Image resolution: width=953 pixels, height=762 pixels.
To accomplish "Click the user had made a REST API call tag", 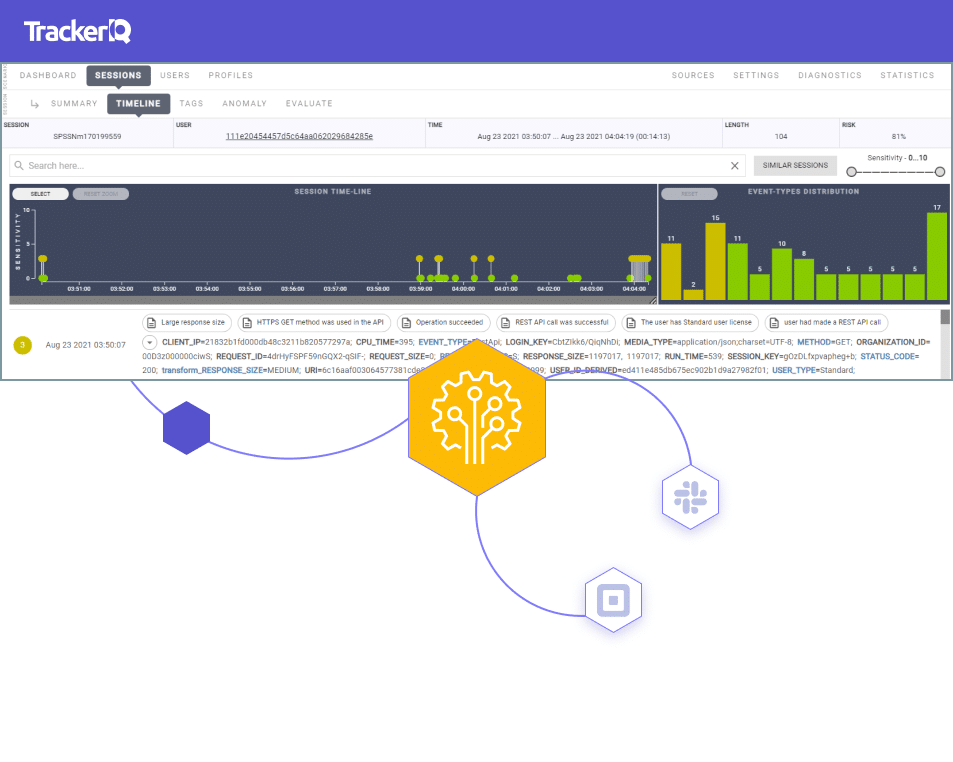I will [827, 323].
